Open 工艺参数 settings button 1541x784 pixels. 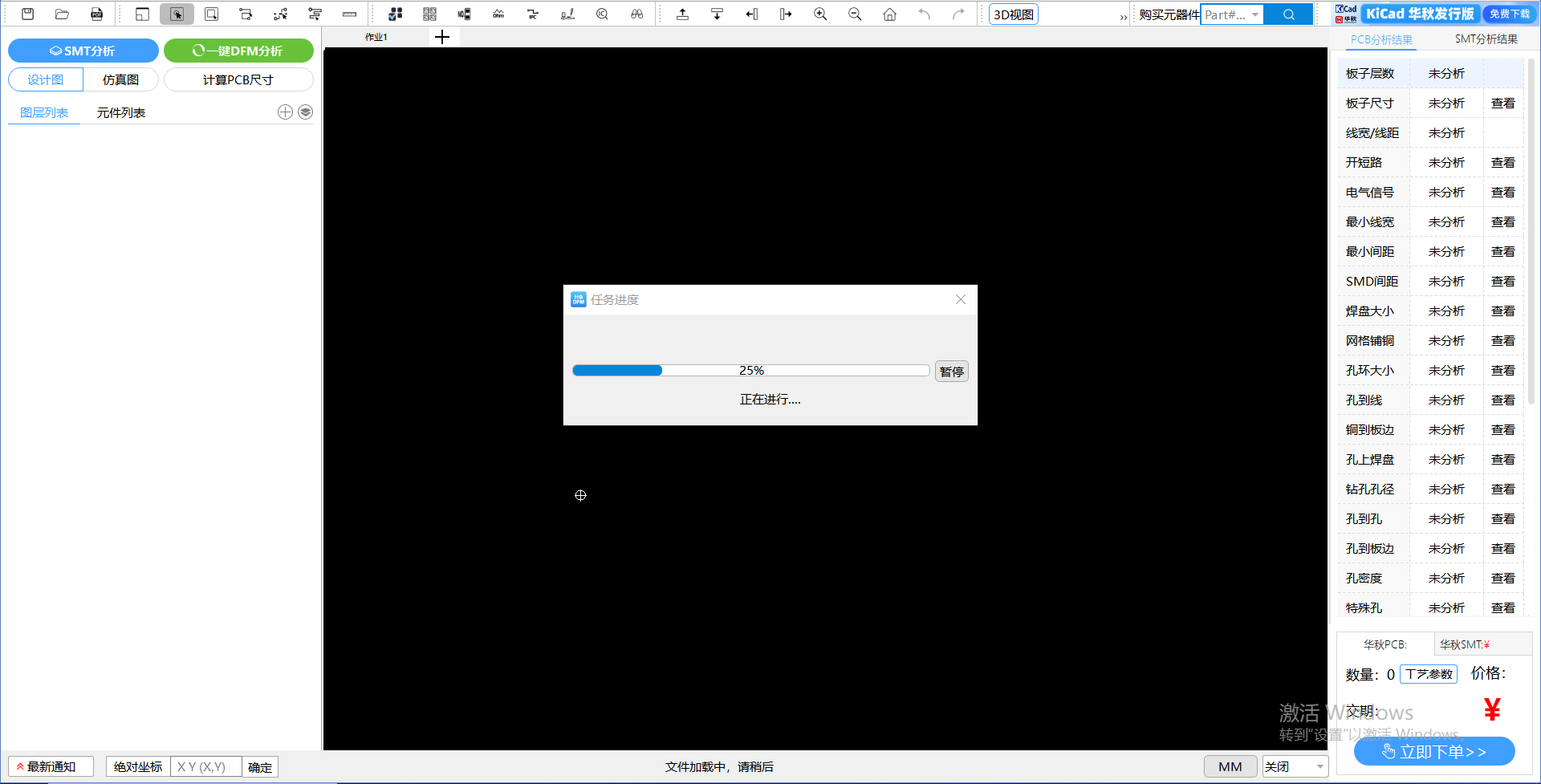click(x=1429, y=674)
